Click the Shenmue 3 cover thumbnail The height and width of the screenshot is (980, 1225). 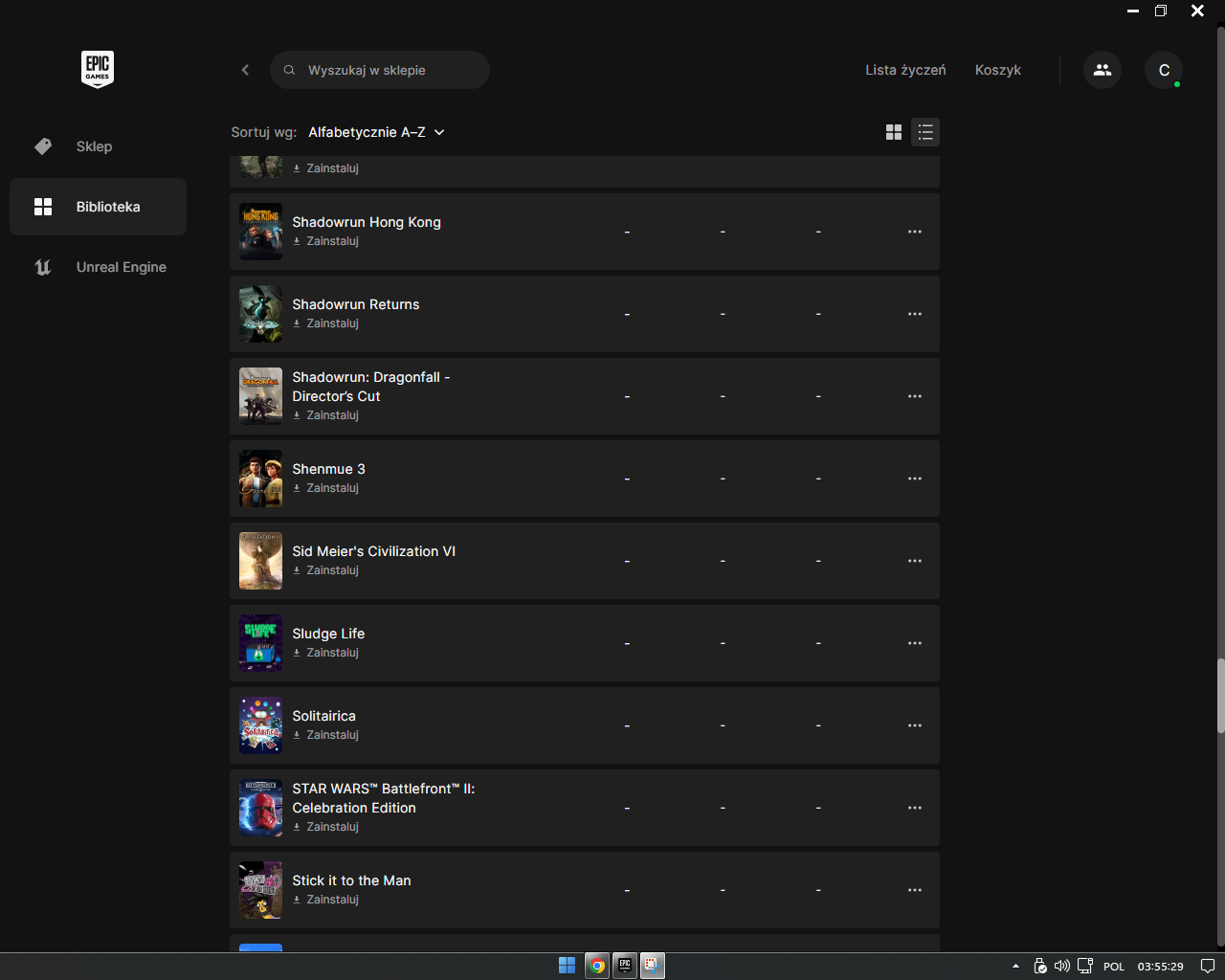coord(260,479)
